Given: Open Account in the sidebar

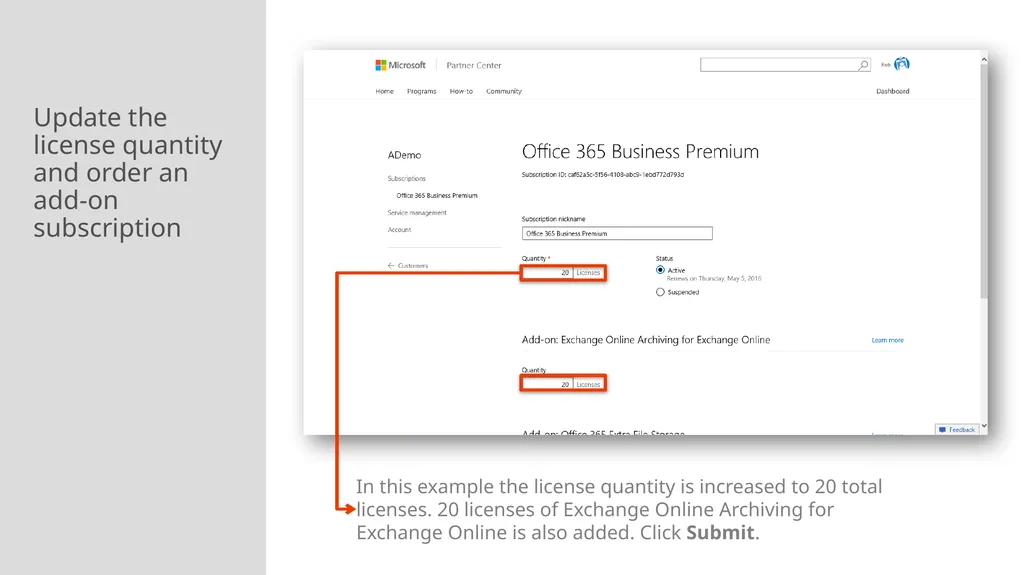Looking at the screenshot, I should 399,229.
